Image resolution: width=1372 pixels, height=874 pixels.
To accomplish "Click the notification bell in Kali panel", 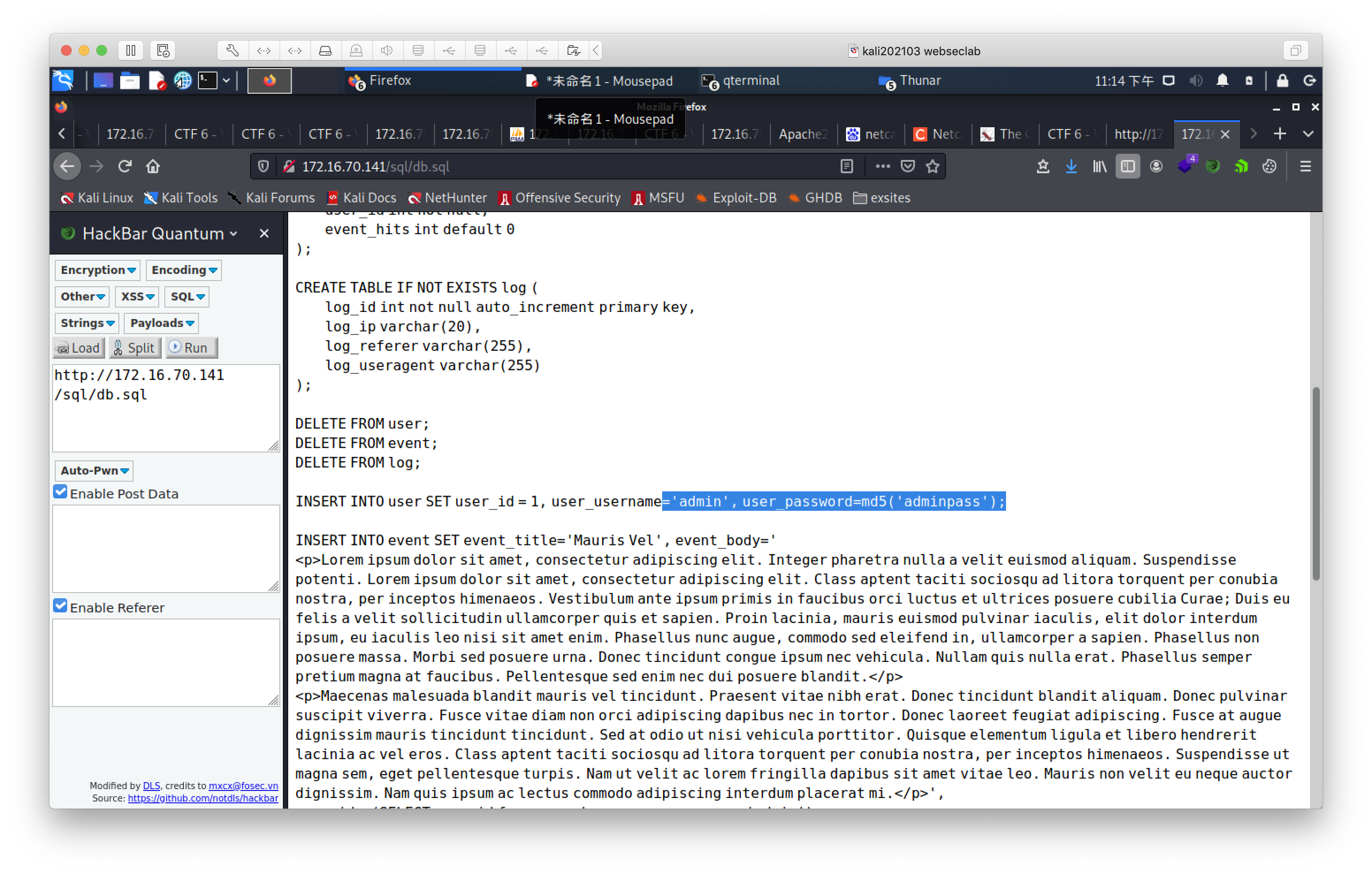I will point(1222,81).
